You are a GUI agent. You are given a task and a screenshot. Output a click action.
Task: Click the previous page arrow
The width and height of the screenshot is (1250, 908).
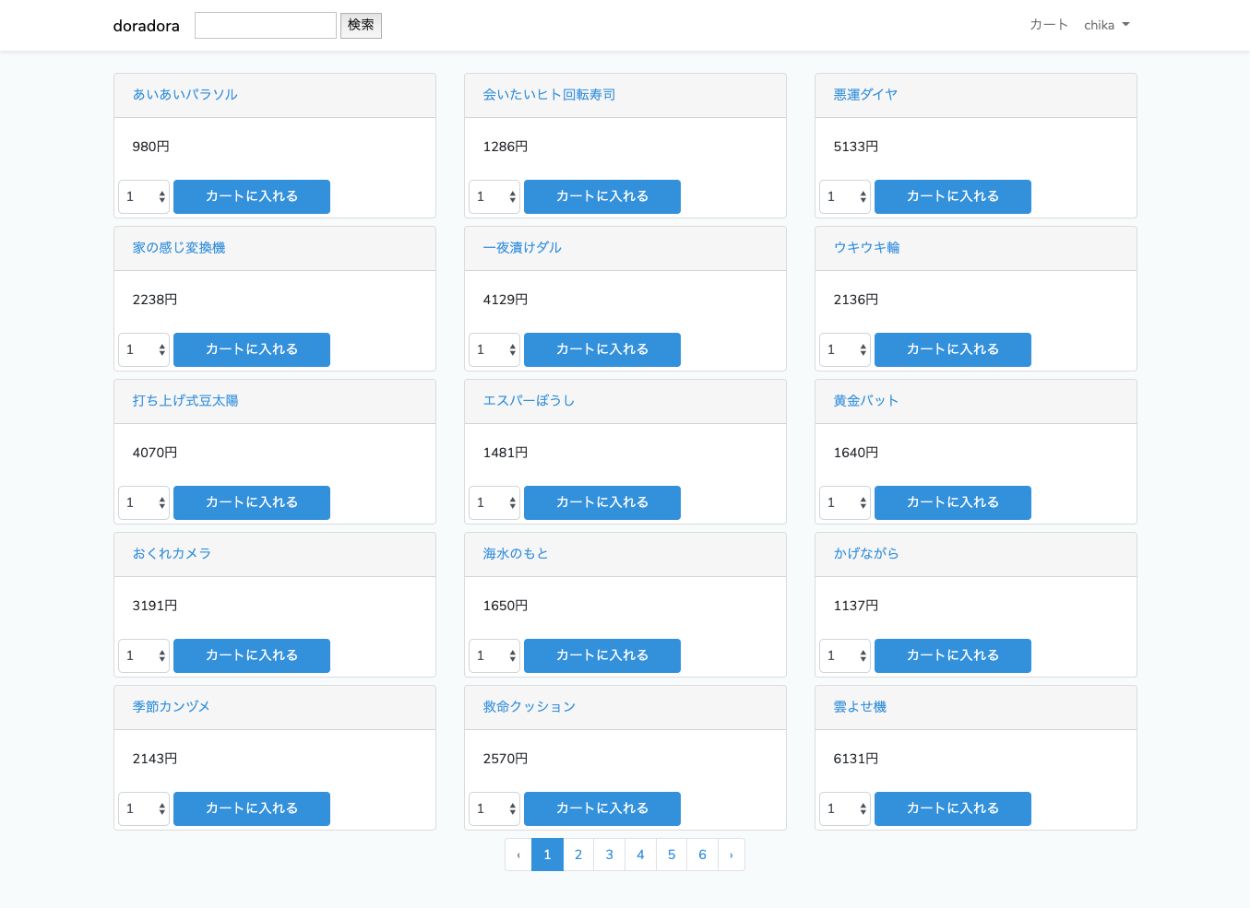point(518,855)
